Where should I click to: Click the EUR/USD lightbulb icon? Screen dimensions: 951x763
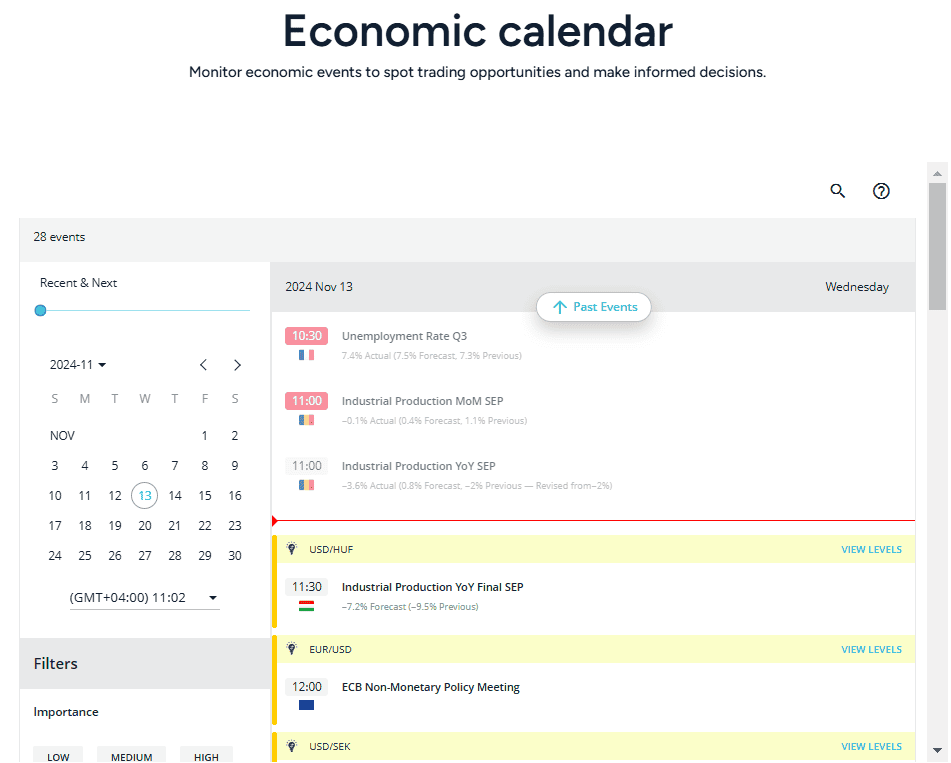click(x=292, y=649)
